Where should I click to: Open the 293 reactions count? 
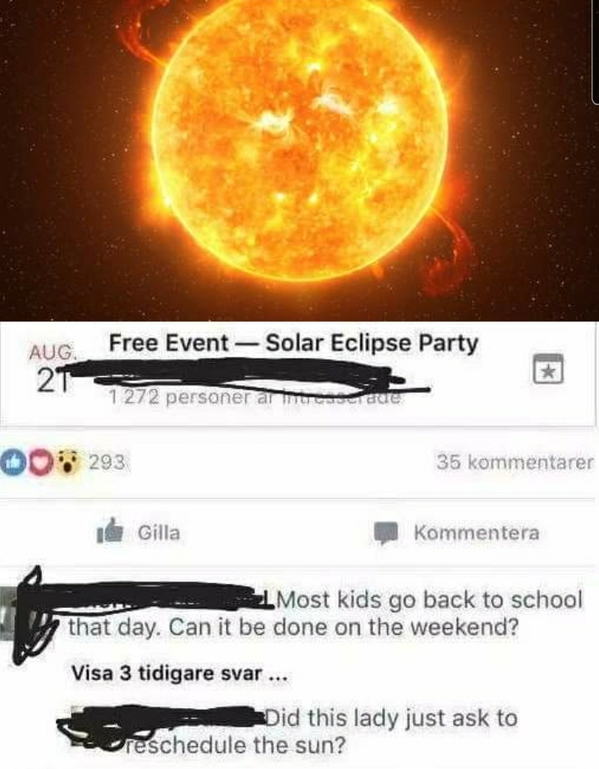[x=108, y=462]
